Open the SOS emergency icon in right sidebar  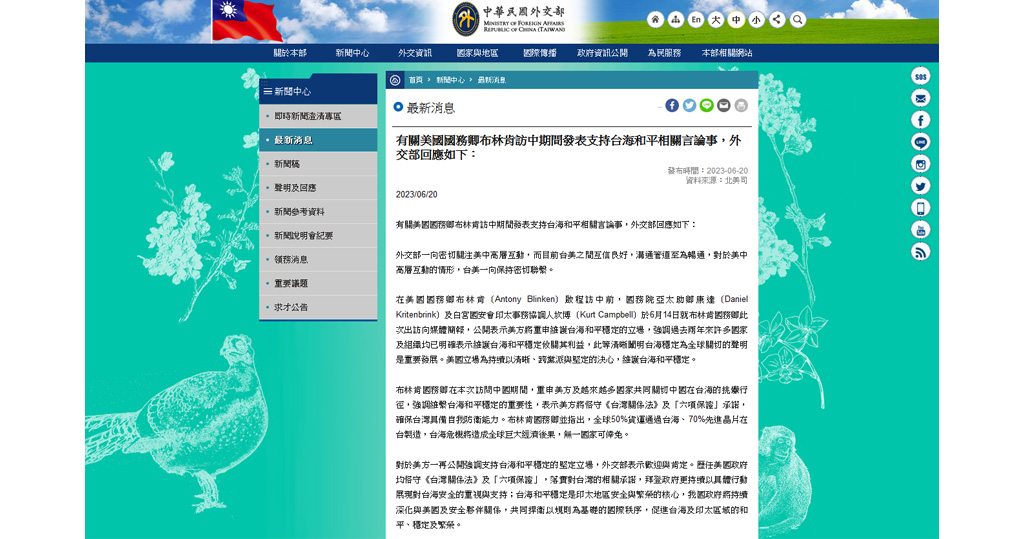click(x=920, y=76)
